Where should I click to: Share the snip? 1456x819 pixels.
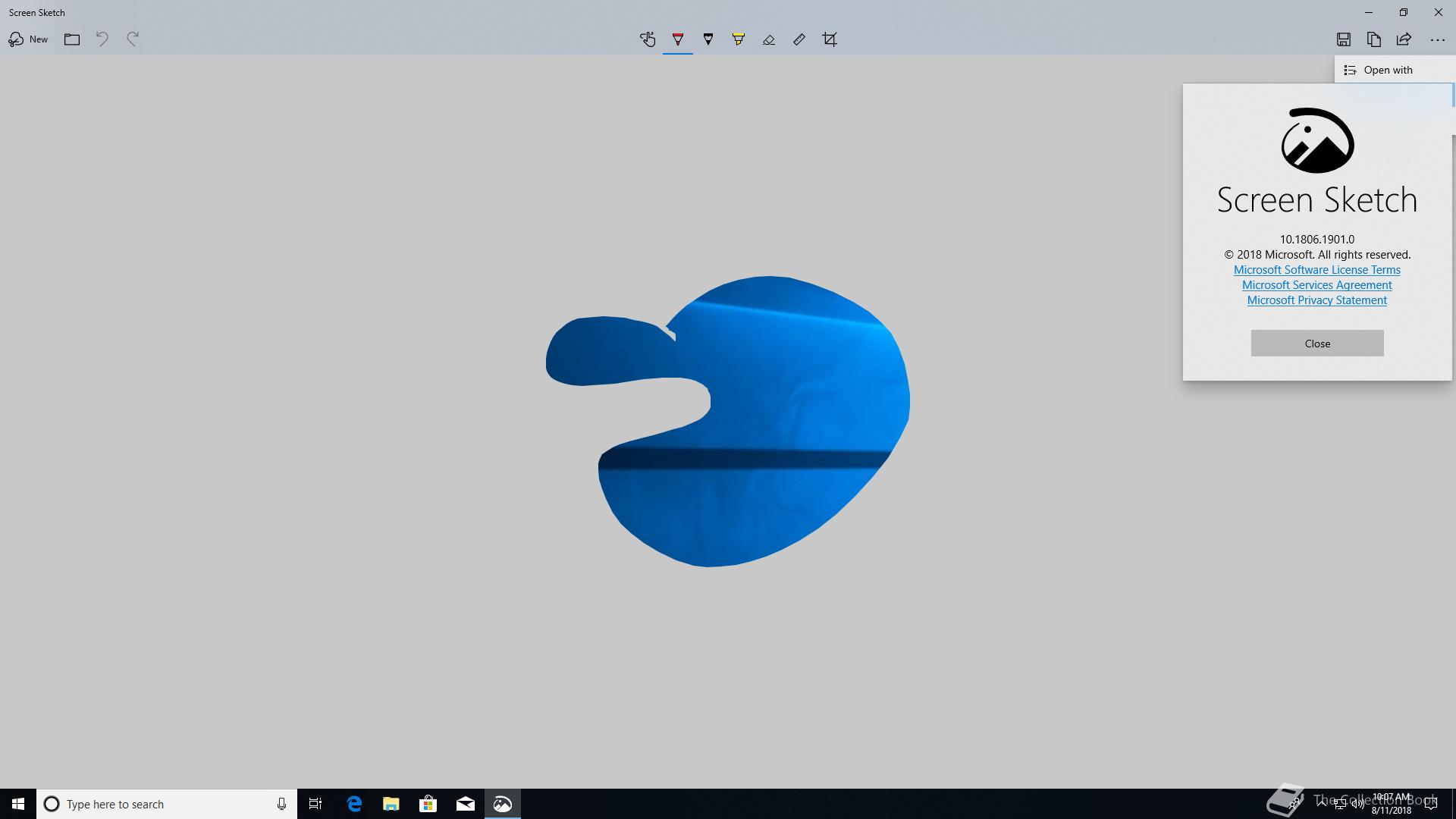(1404, 39)
